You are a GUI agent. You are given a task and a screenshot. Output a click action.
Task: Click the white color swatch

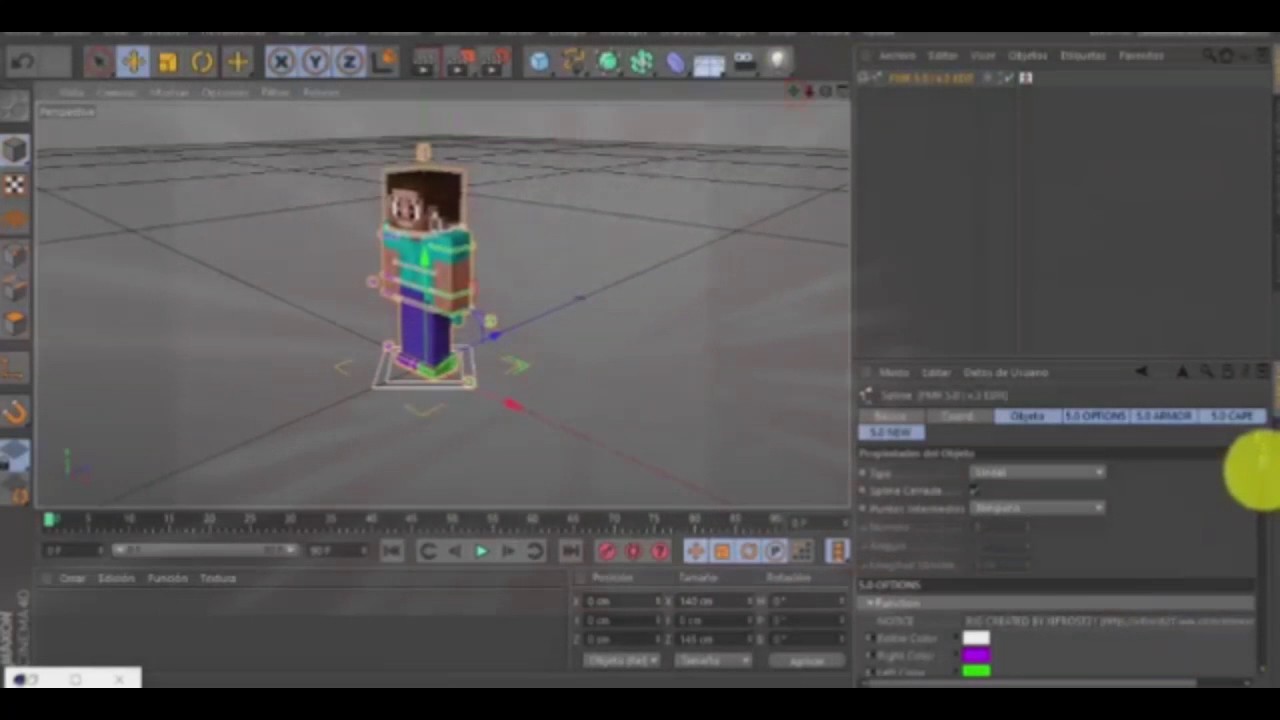[976, 638]
